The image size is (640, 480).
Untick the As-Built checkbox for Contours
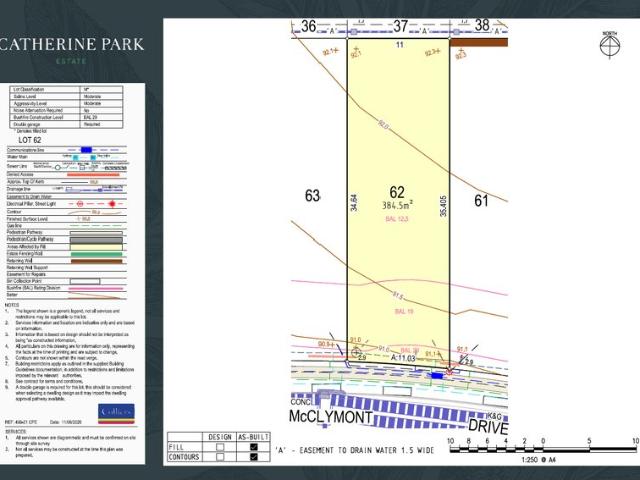click(x=253, y=457)
